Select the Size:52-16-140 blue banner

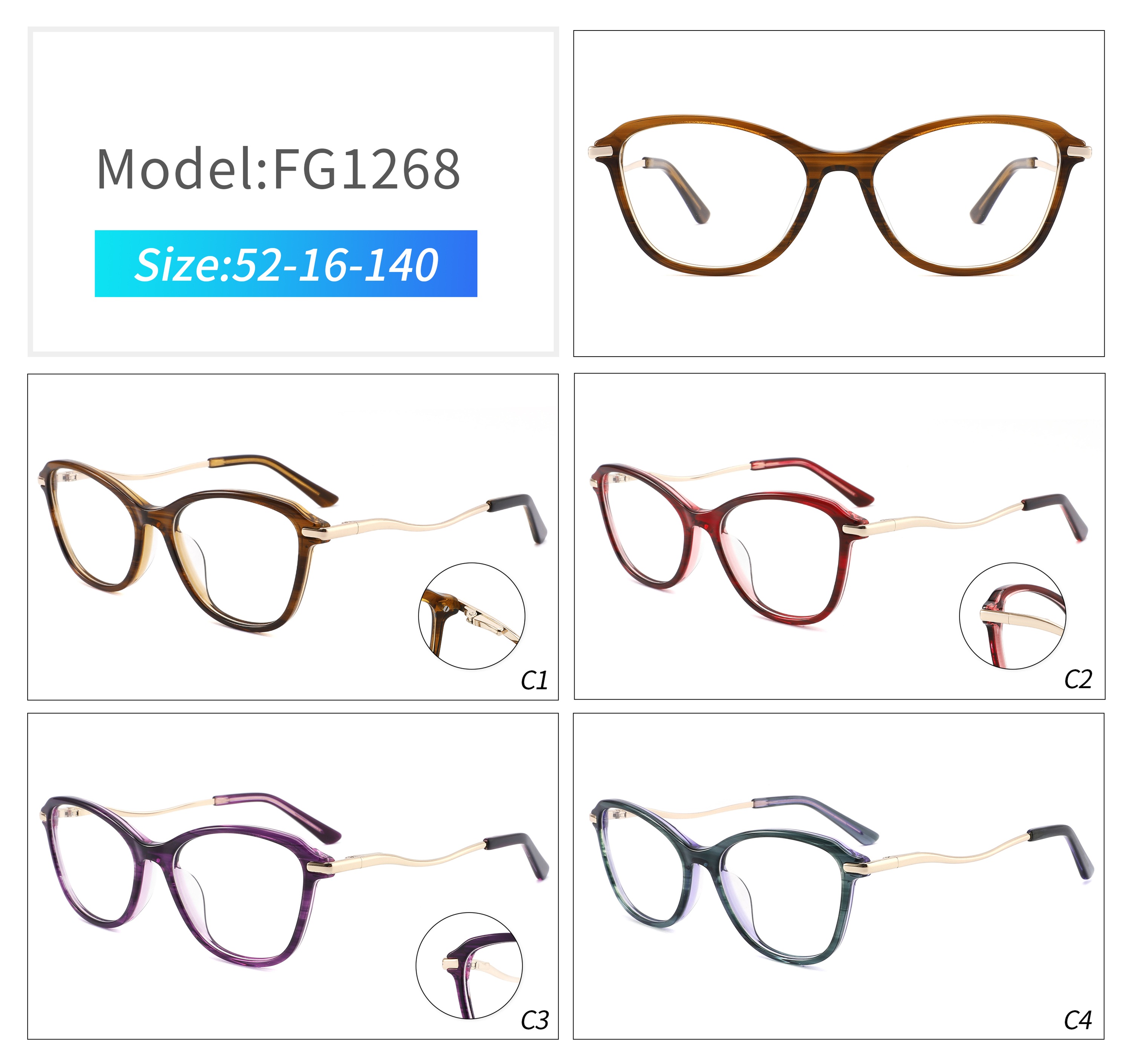click(286, 263)
